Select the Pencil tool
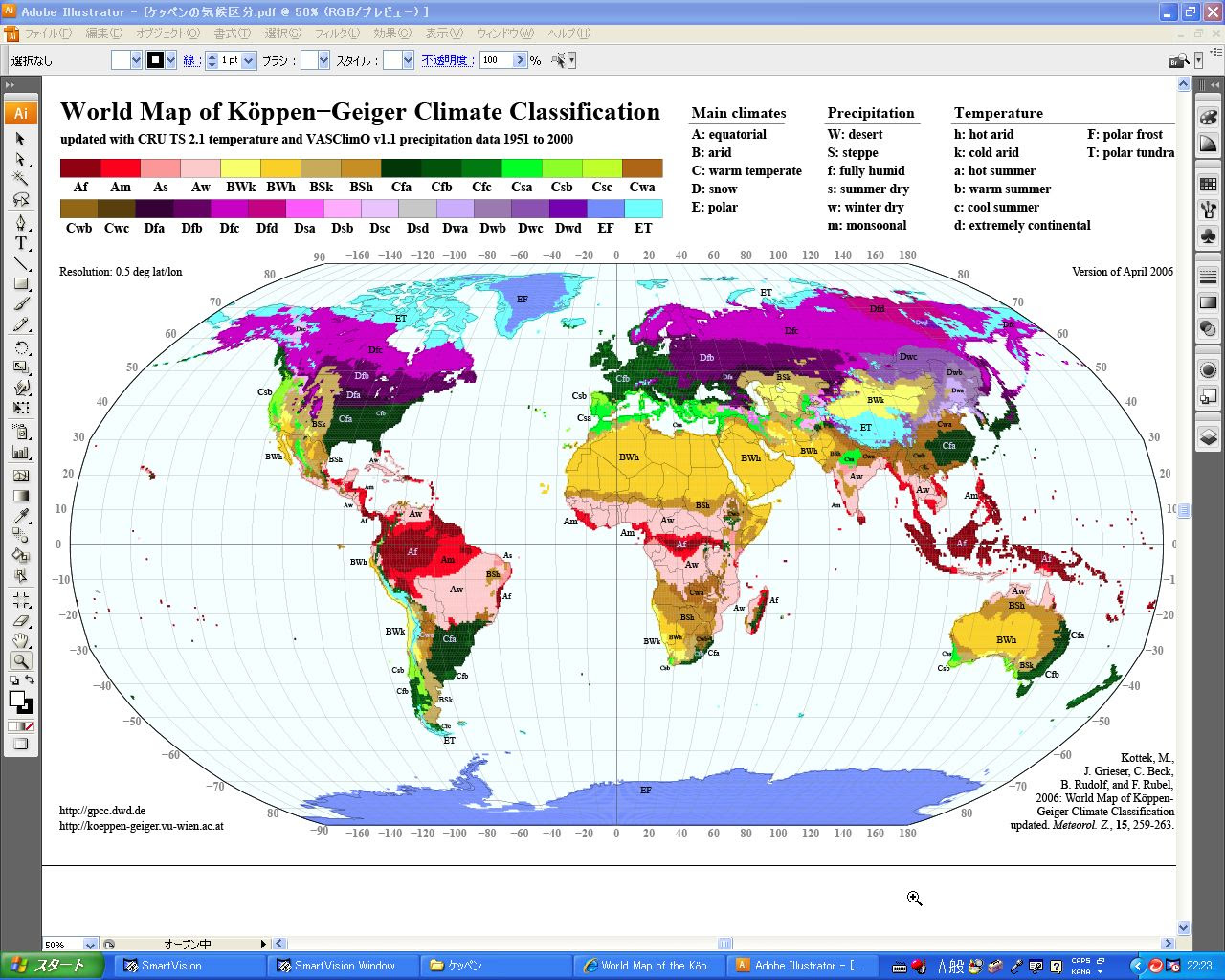 pos(21,323)
